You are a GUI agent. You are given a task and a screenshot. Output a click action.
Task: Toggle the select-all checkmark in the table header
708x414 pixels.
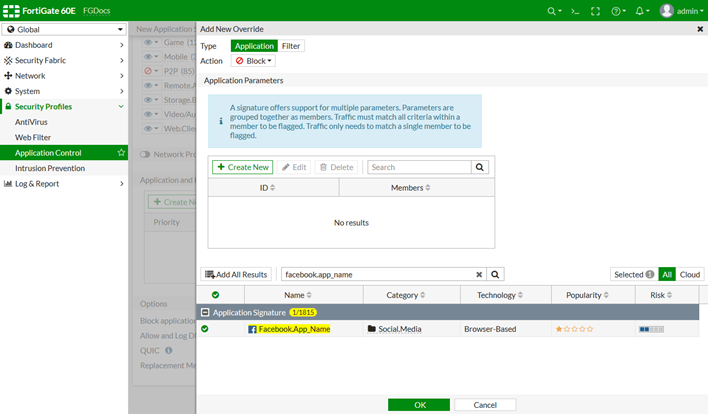[215, 295]
